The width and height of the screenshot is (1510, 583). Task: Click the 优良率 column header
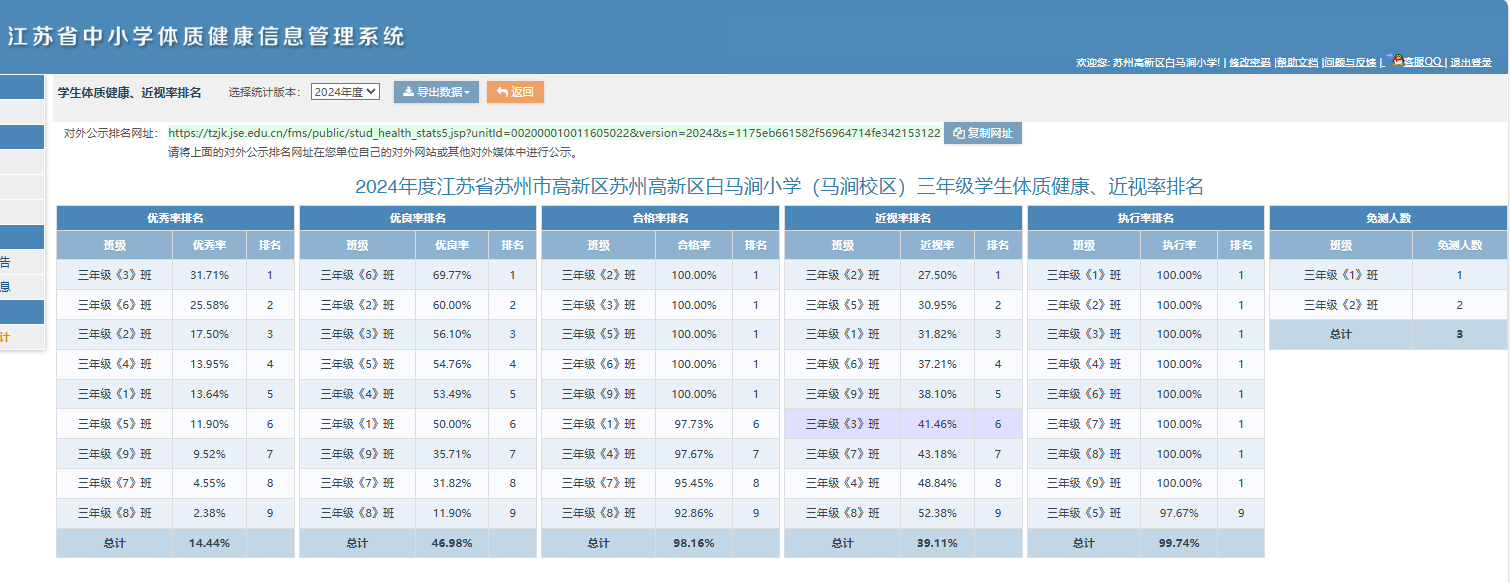tap(452, 246)
